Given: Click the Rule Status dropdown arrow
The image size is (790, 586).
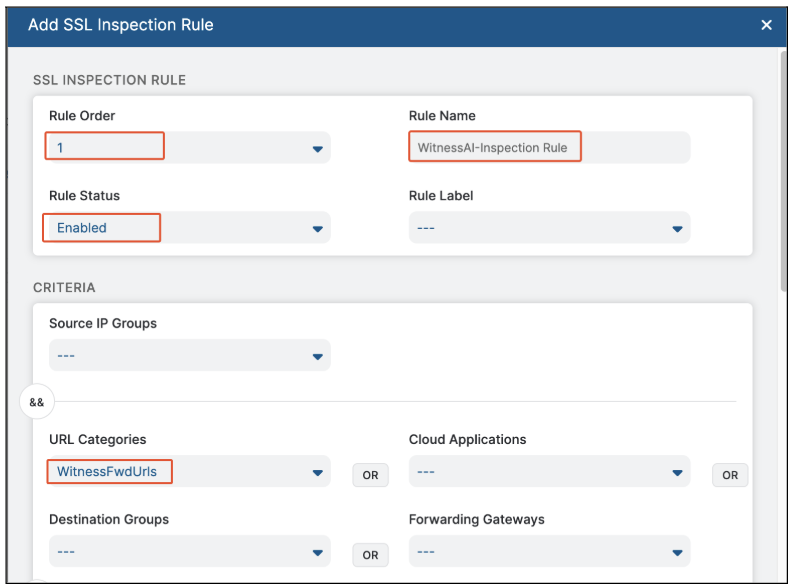Looking at the screenshot, I should point(318,229).
